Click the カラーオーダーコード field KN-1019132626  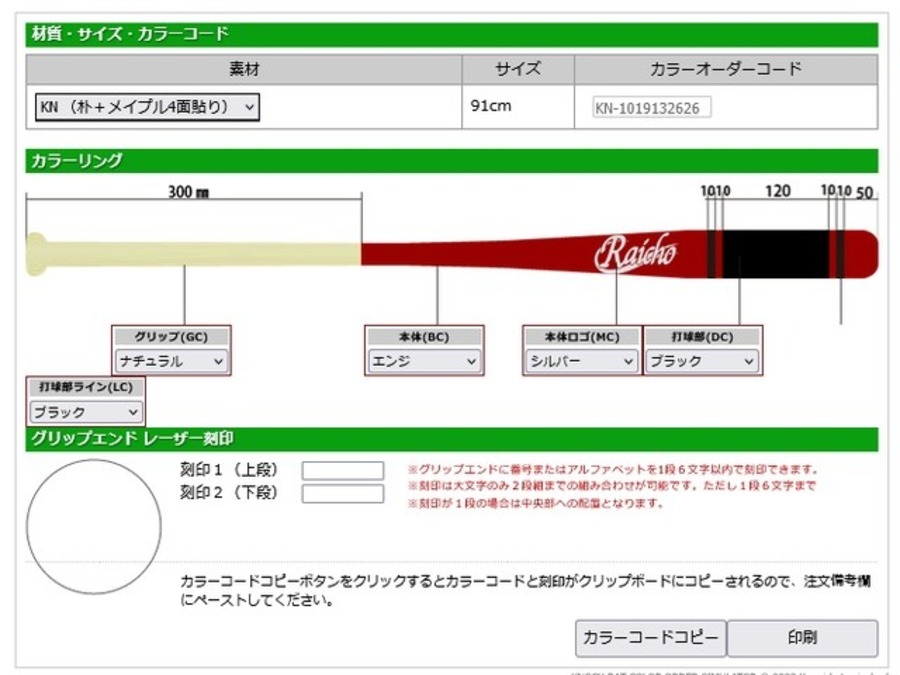(651, 107)
